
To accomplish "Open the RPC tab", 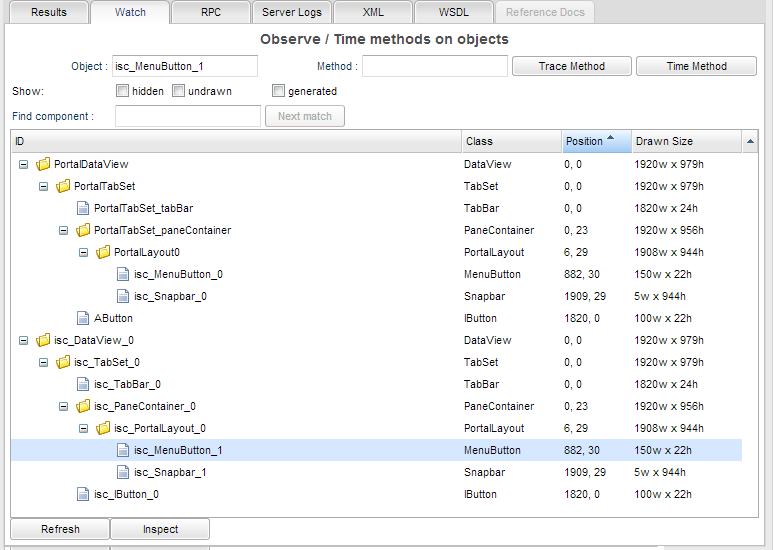I will (x=211, y=12).
